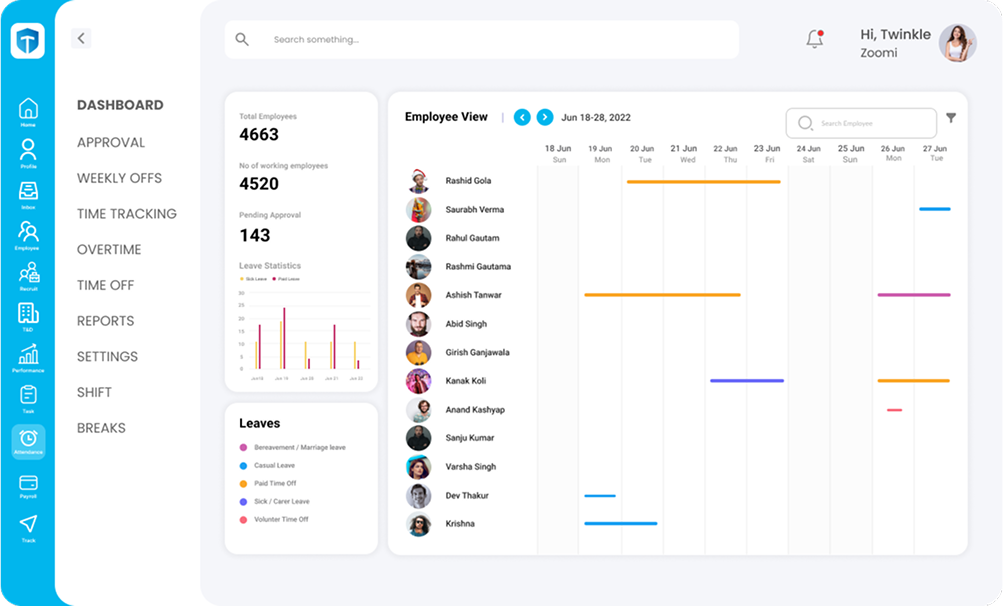The height and width of the screenshot is (606, 1003).
Task: Open the Track navigation icon
Action: [28, 526]
